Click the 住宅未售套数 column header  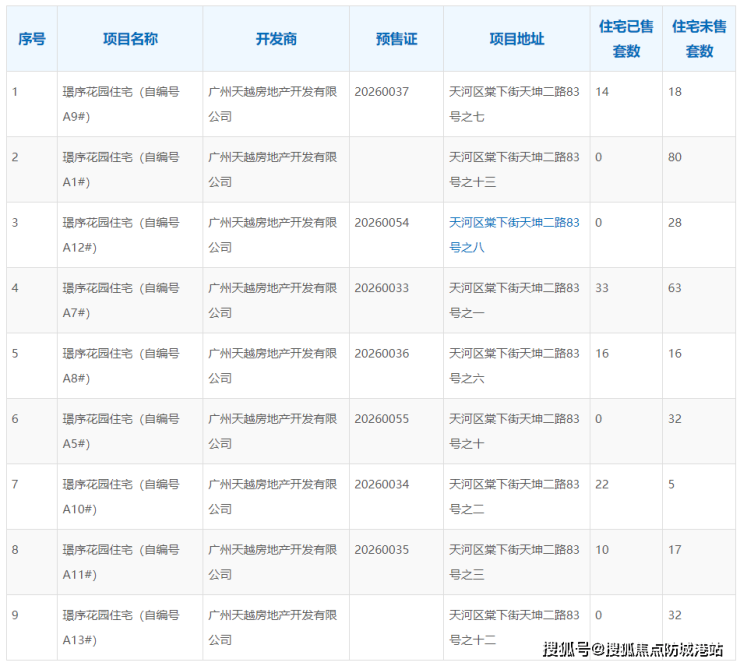coord(699,39)
